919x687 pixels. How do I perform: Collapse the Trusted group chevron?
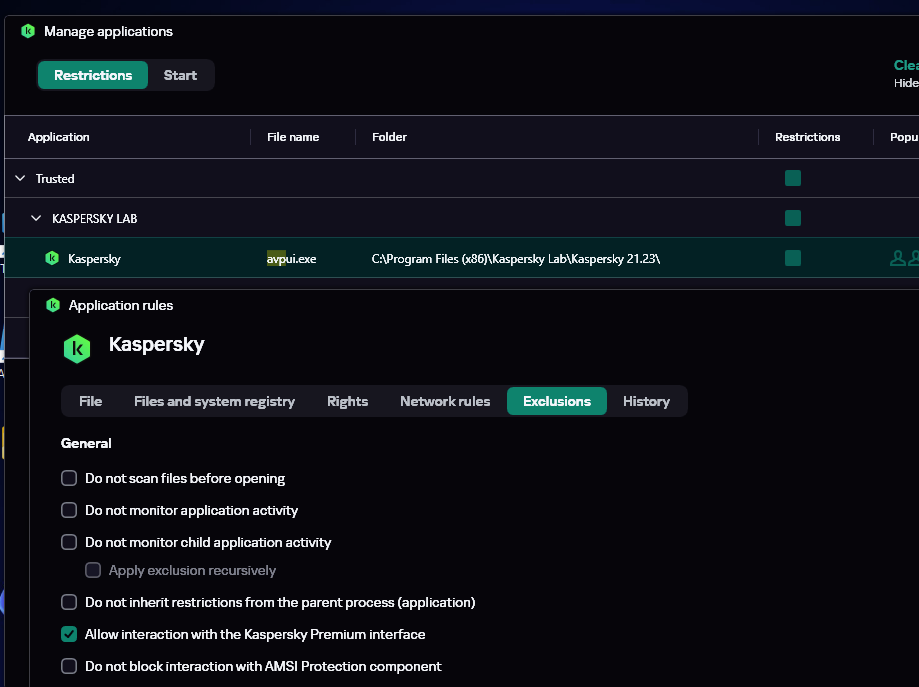[x=20, y=179]
